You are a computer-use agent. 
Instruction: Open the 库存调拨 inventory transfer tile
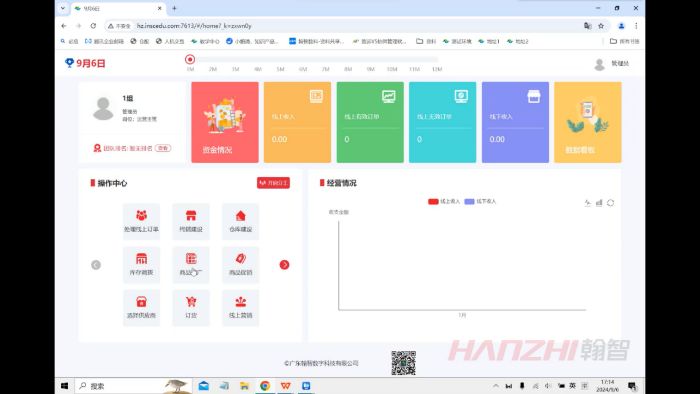141,265
